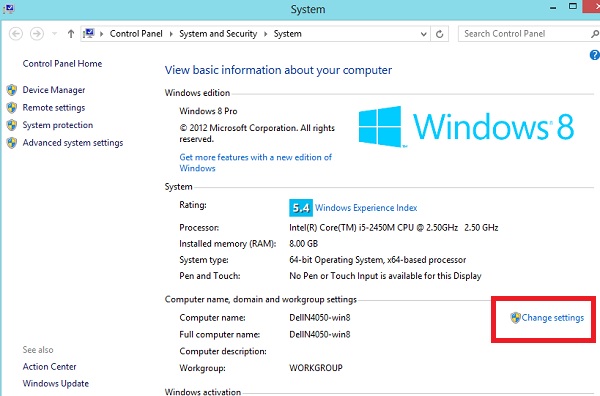Select Control Panel in breadcrumb
Image resolution: width=600 pixels, height=396 pixels.
136,34
